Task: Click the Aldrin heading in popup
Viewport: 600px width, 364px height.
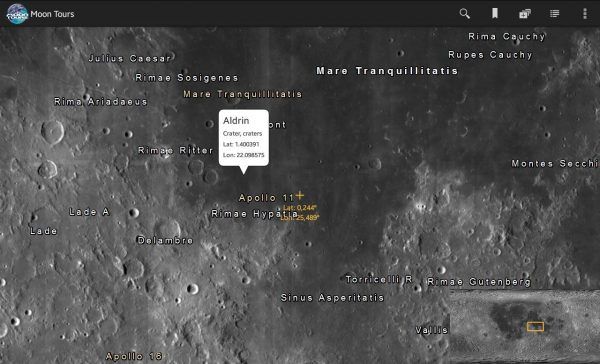Action: [x=236, y=121]
